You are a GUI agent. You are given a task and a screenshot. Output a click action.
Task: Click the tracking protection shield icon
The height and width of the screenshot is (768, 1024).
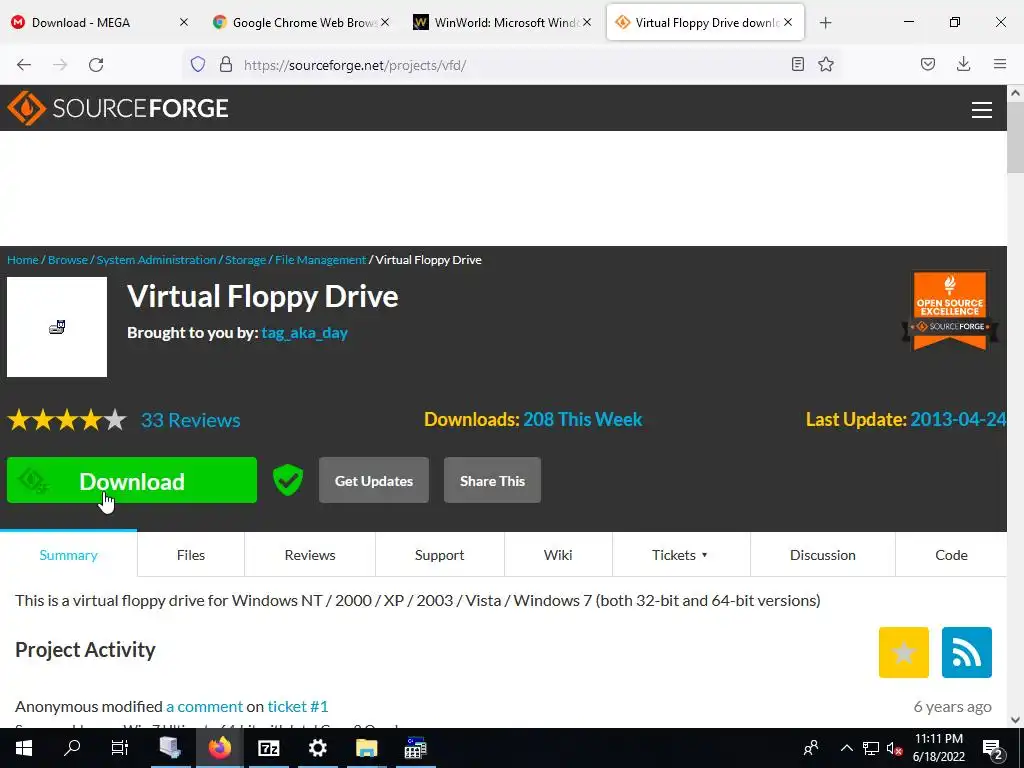click(x=198, y=64)
